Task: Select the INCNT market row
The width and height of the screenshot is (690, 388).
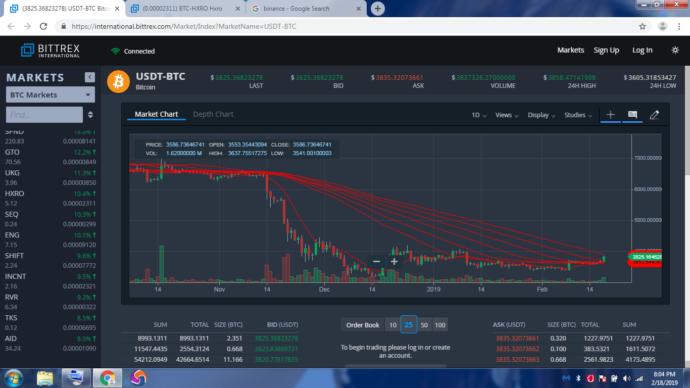Action: 50,281
